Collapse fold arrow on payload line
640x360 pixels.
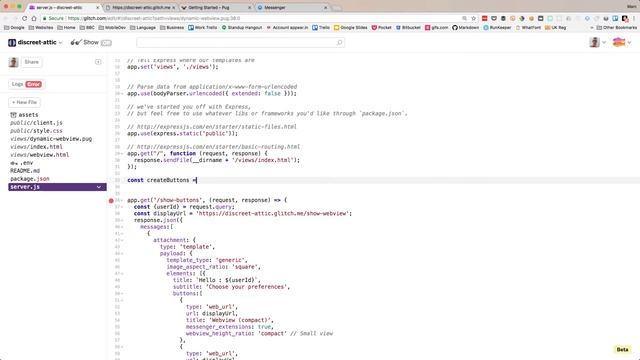coord(122,253)
